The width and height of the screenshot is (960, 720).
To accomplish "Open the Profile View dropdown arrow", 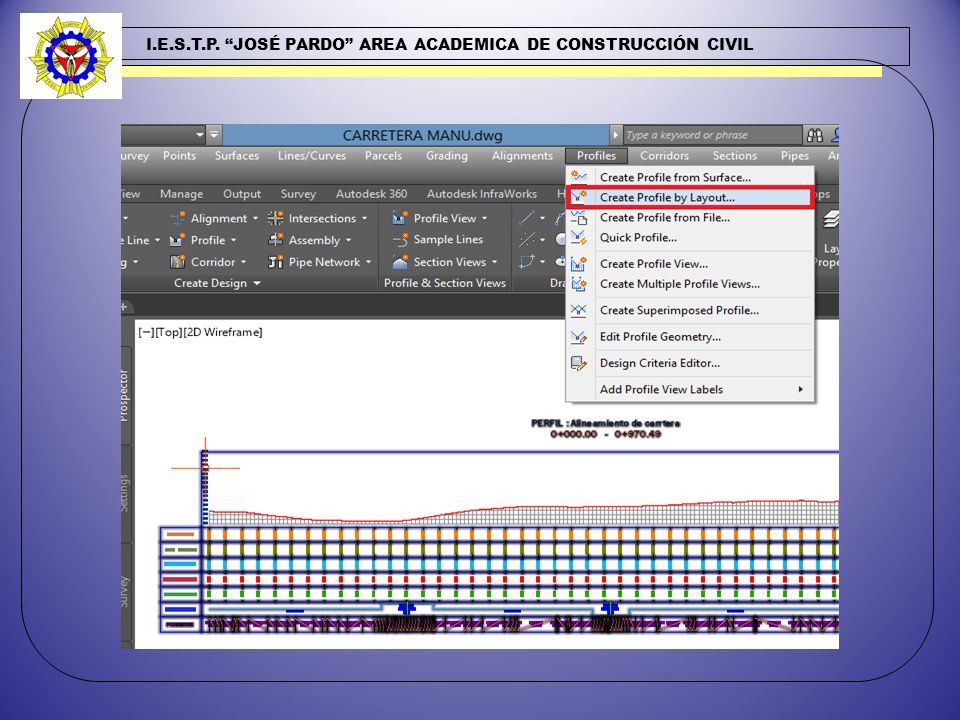I will pyautogui.click(x=484, y=219).
